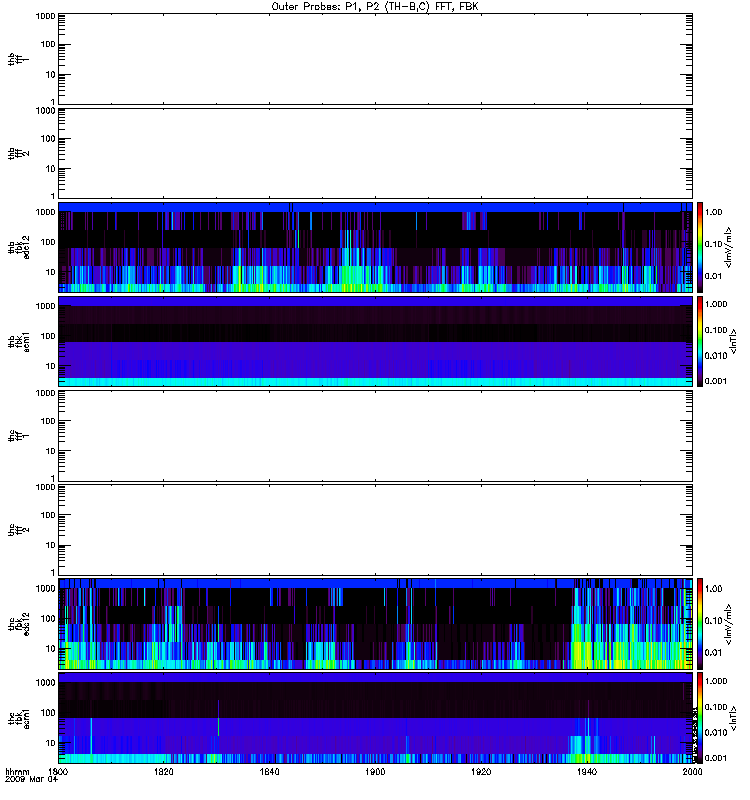Click the '1820' time axis label

(x=163, y=771)
